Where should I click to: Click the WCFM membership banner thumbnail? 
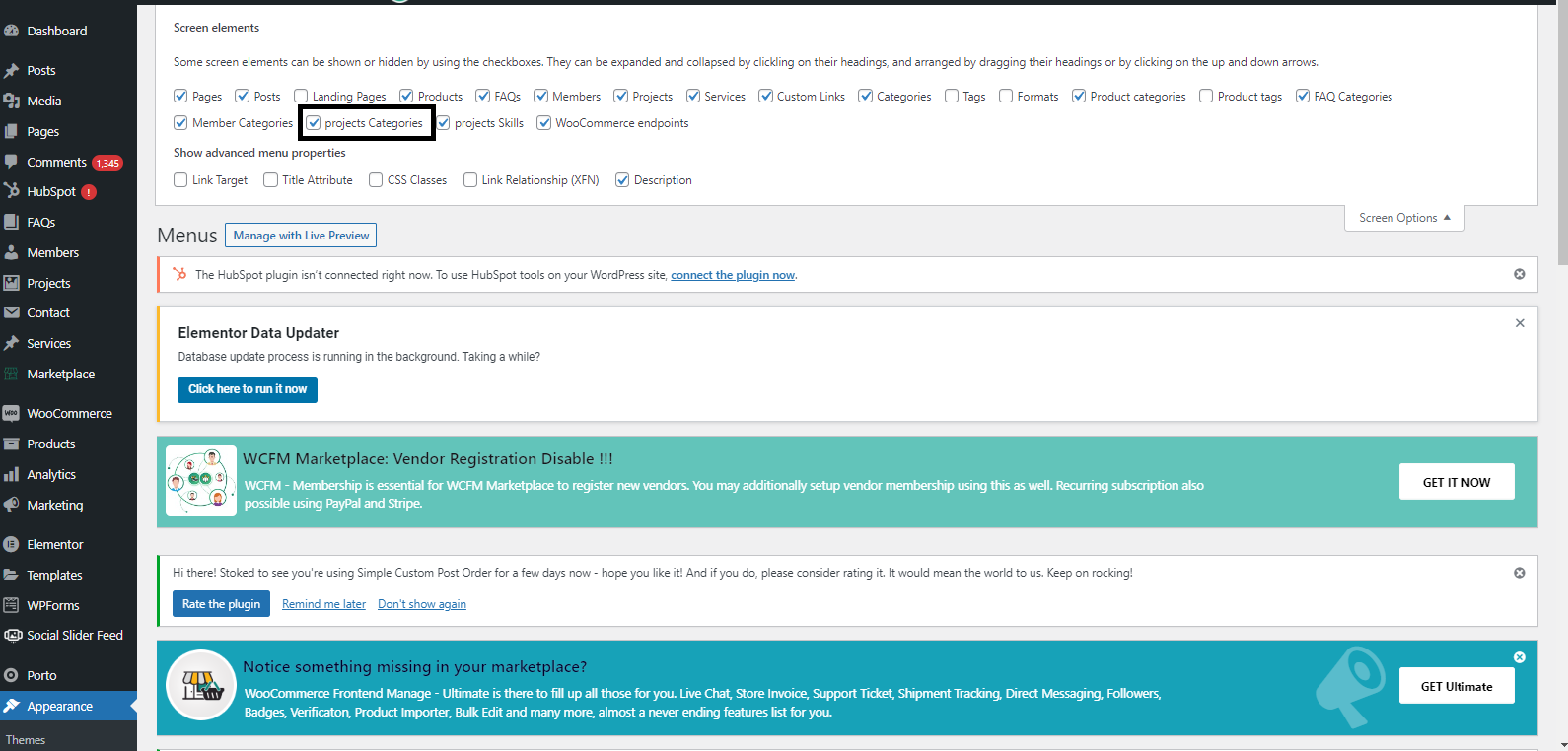coord(201,481)
